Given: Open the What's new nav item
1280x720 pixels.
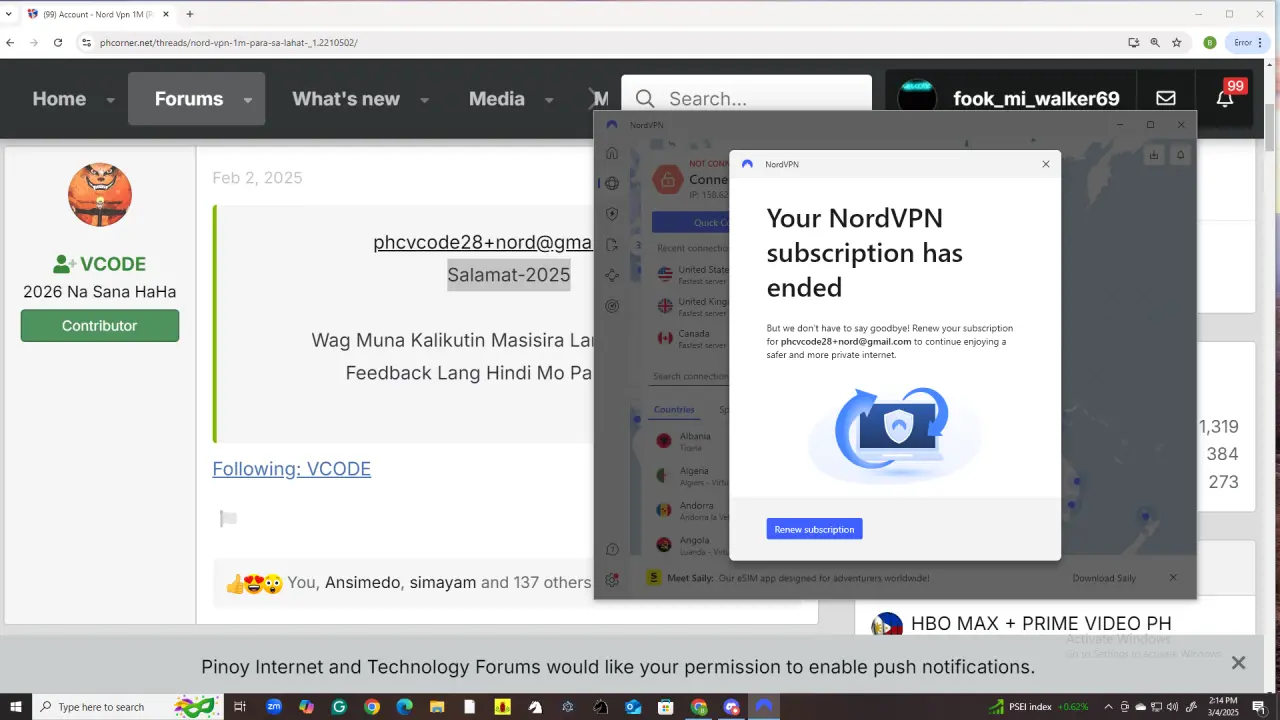Looking at the screenshot, I should (346, 98).
